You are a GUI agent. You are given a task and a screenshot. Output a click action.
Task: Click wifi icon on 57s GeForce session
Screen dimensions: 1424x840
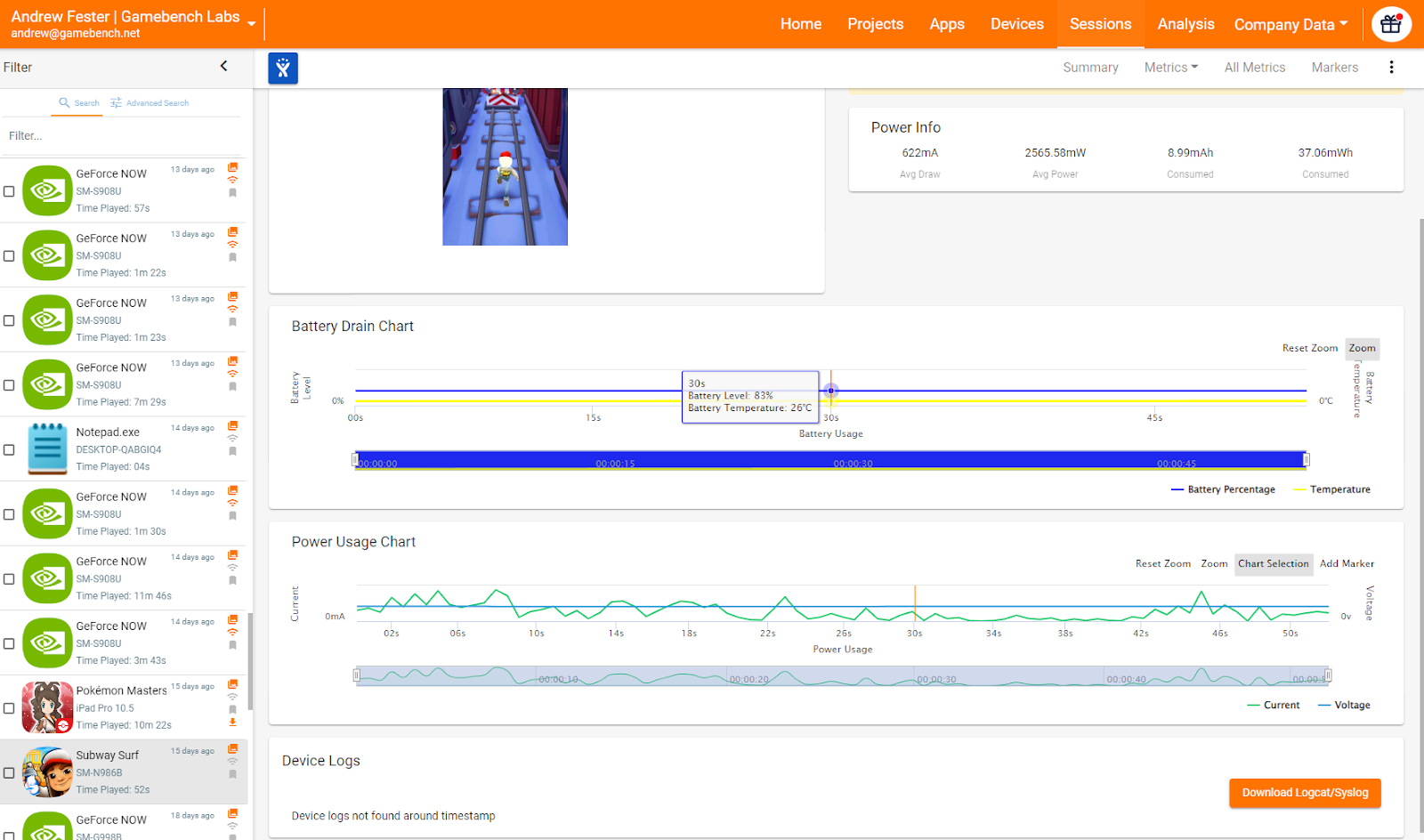(x=232, y=180)
